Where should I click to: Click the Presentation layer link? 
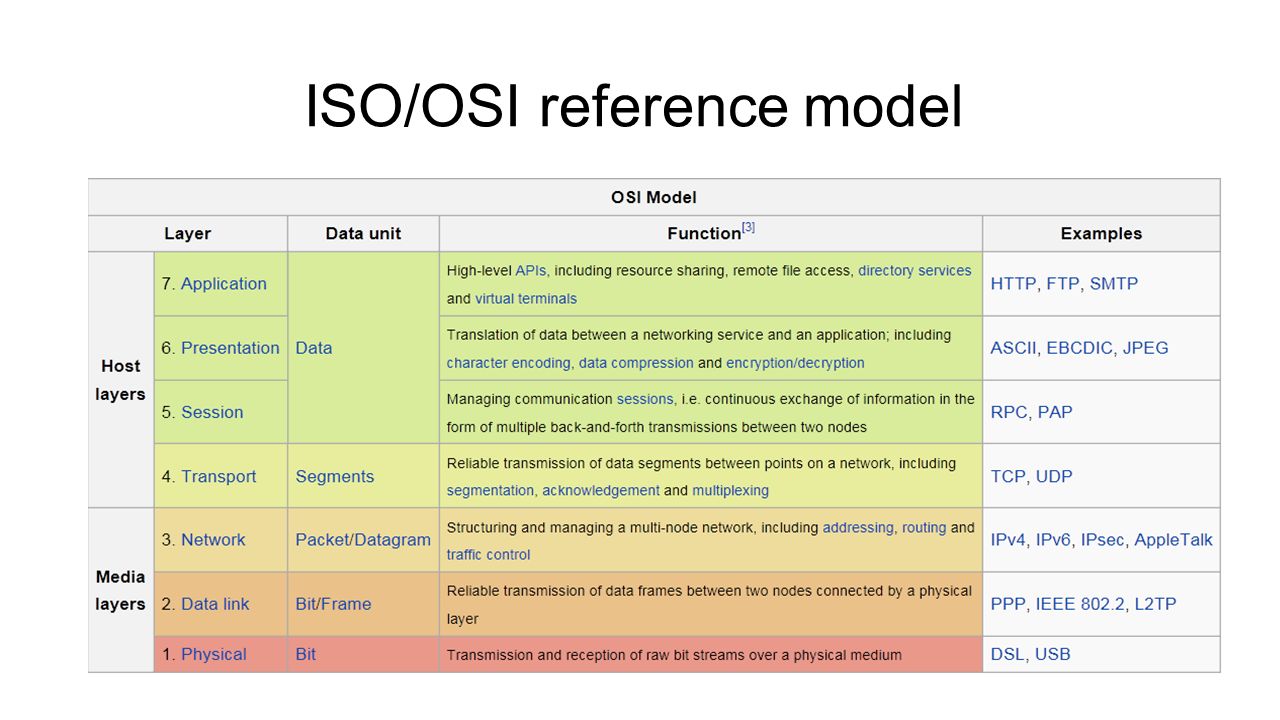(x=230, y=348)
